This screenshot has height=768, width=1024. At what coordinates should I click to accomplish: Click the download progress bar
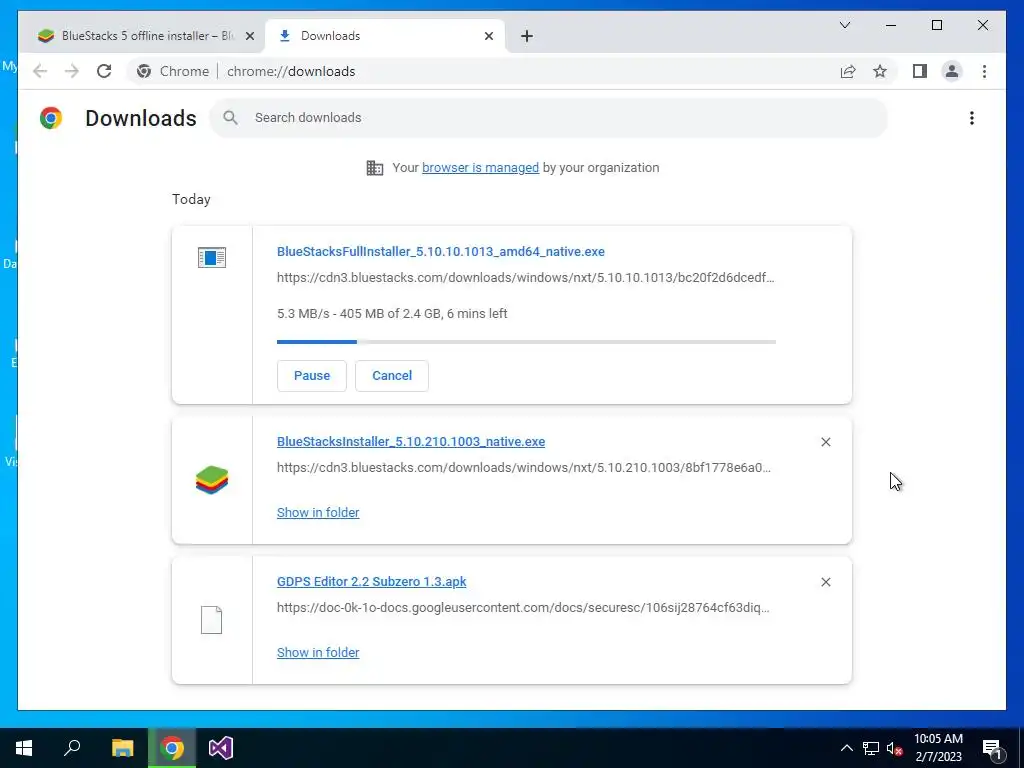click(x=526, y=342)
